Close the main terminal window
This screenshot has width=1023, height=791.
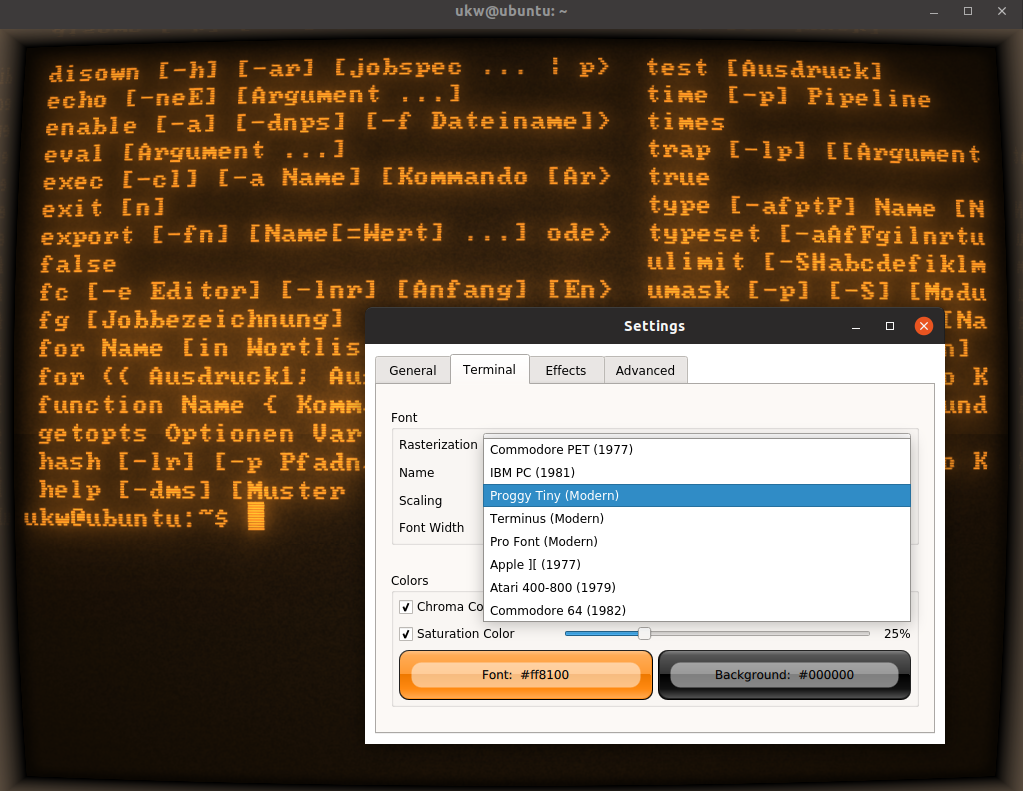[x=1001, y=11]
